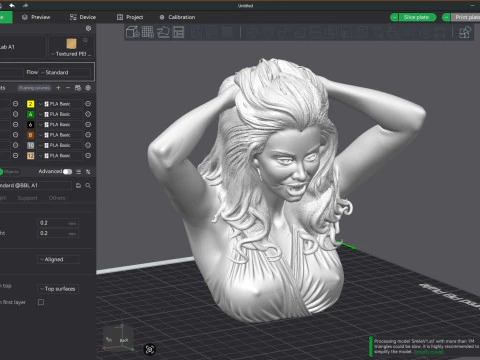Viewport: 480px width, 360px height.
Task: Click edit icon for filament 2 row
Action: [x=88, y=104]
